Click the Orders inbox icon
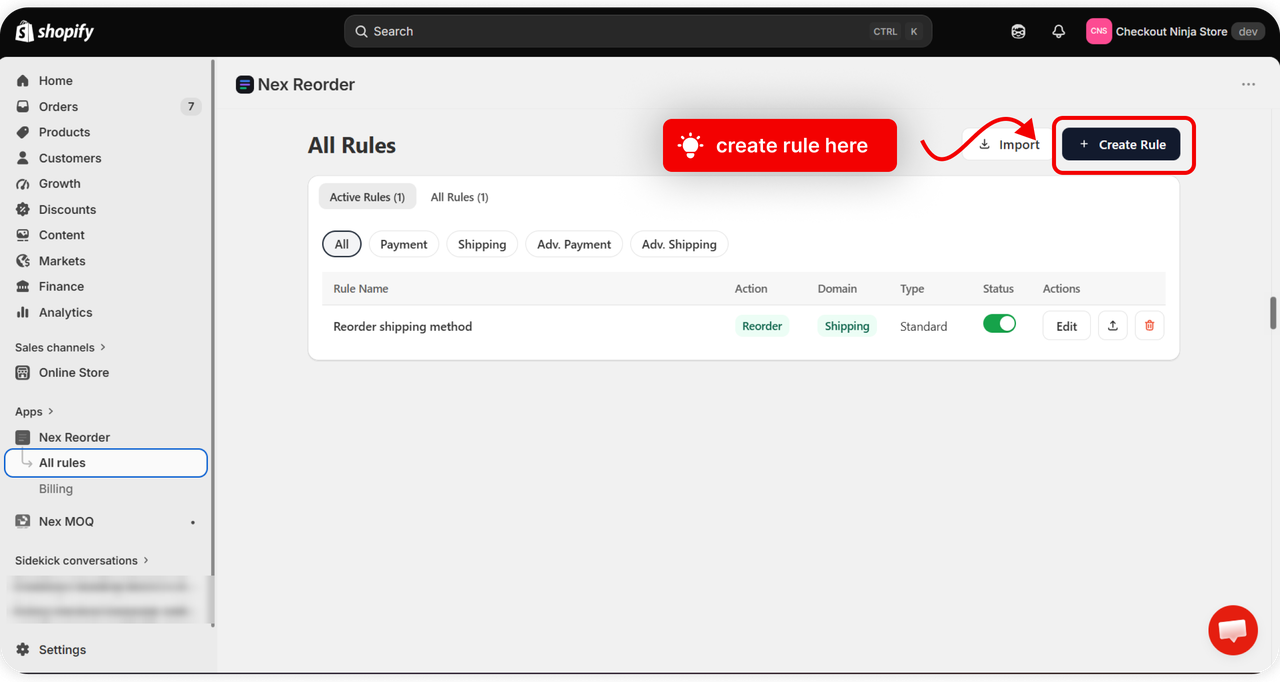 pos(23,107)
